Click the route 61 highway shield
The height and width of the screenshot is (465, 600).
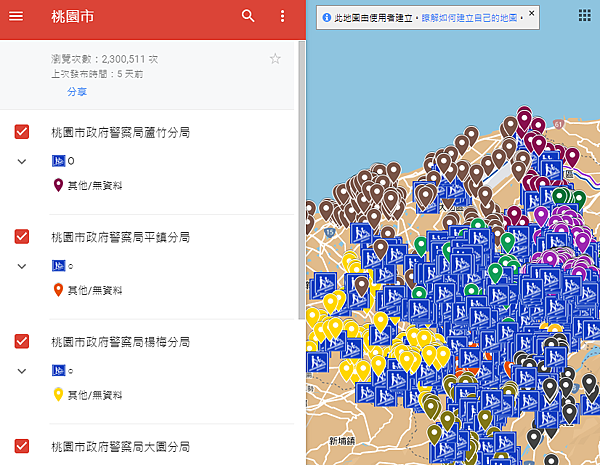pos(559,124)
